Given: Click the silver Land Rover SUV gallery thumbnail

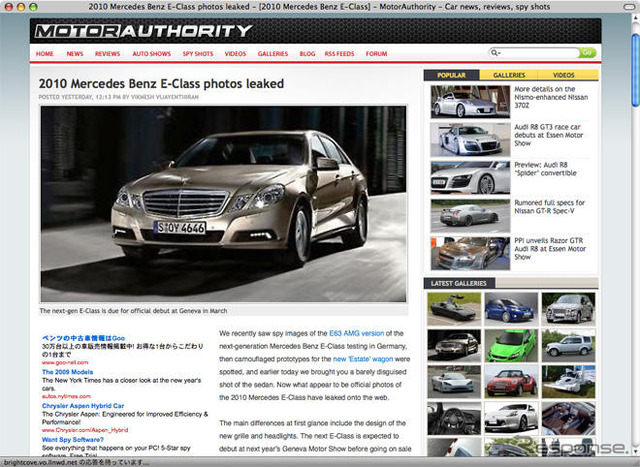Looking at the screenshot, I should pos(568,346).
